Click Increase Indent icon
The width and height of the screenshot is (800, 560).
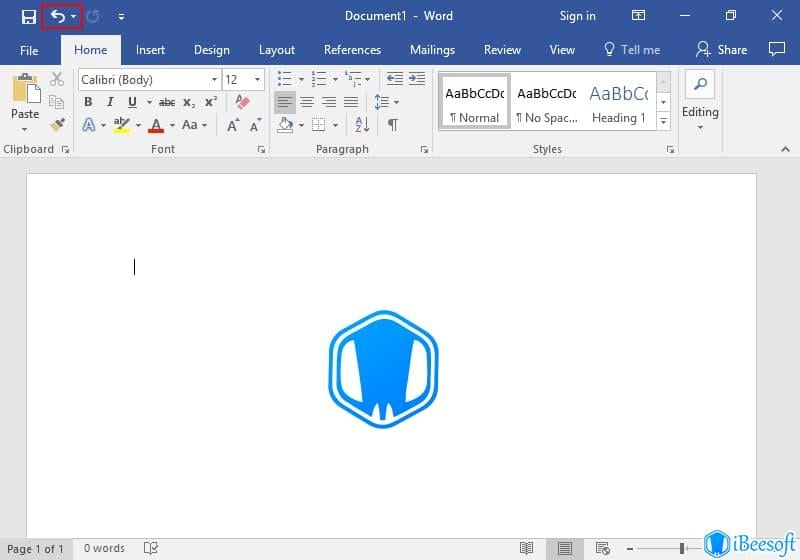(x=417, y=79)
